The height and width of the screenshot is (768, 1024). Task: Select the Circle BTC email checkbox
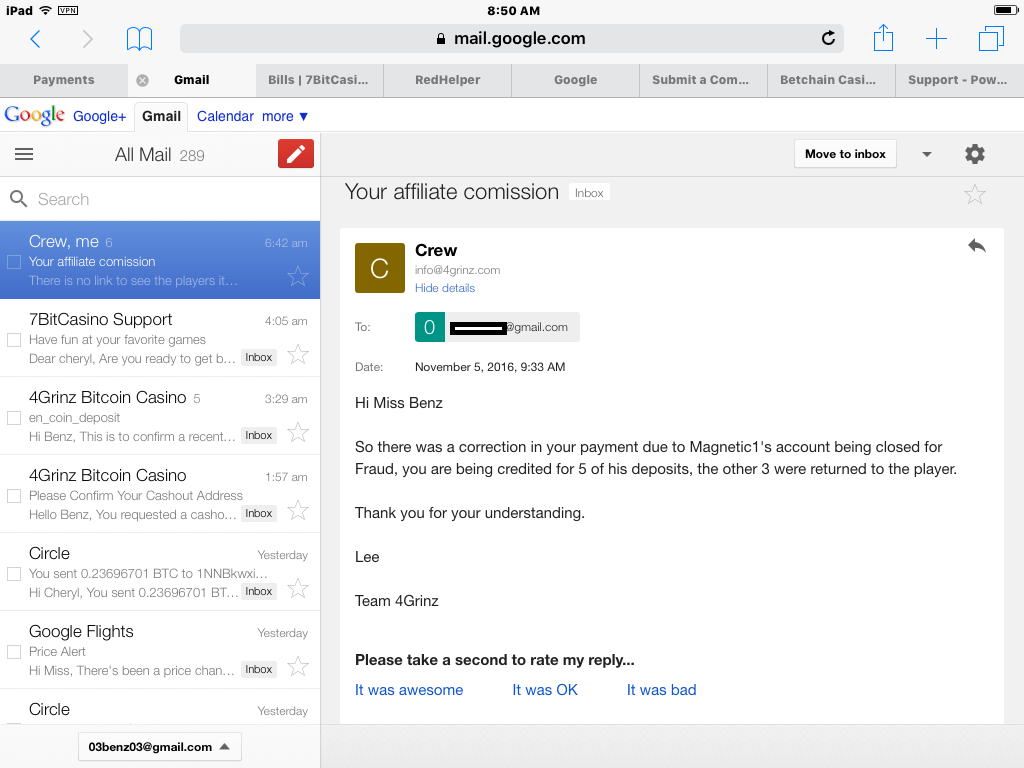pyautogui.click(x=14, y=574)
